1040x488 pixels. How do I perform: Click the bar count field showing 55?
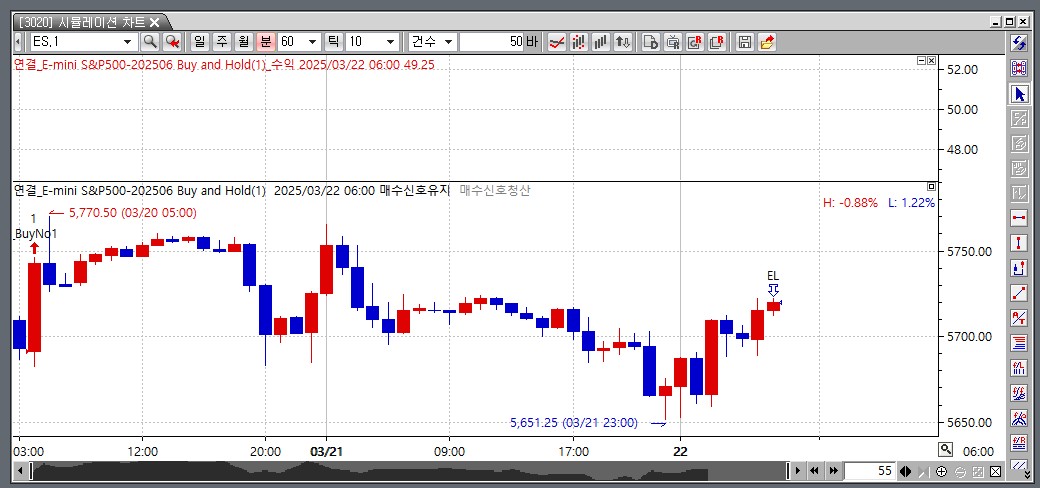pyautogui.click(x=869, y=471)
